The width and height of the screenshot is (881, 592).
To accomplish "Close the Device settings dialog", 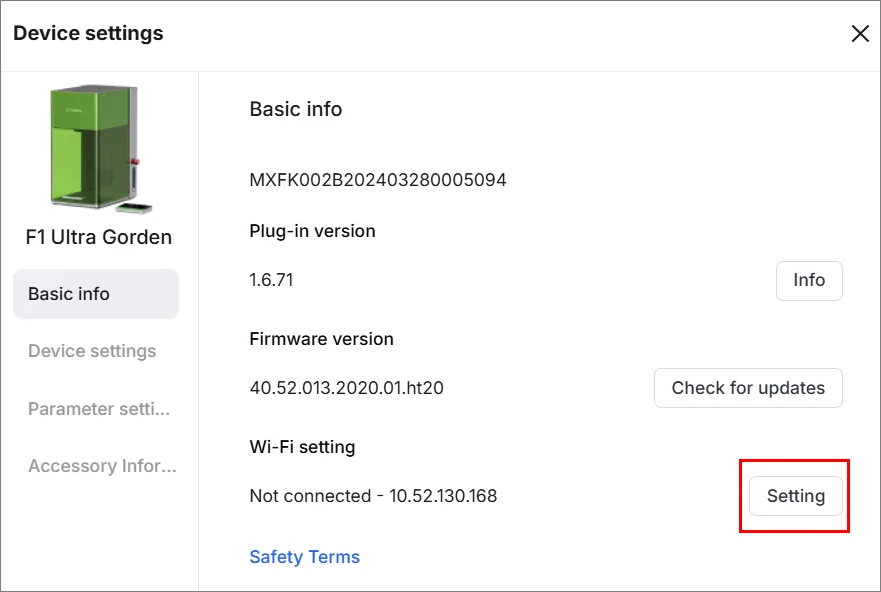I will (860, 34).
